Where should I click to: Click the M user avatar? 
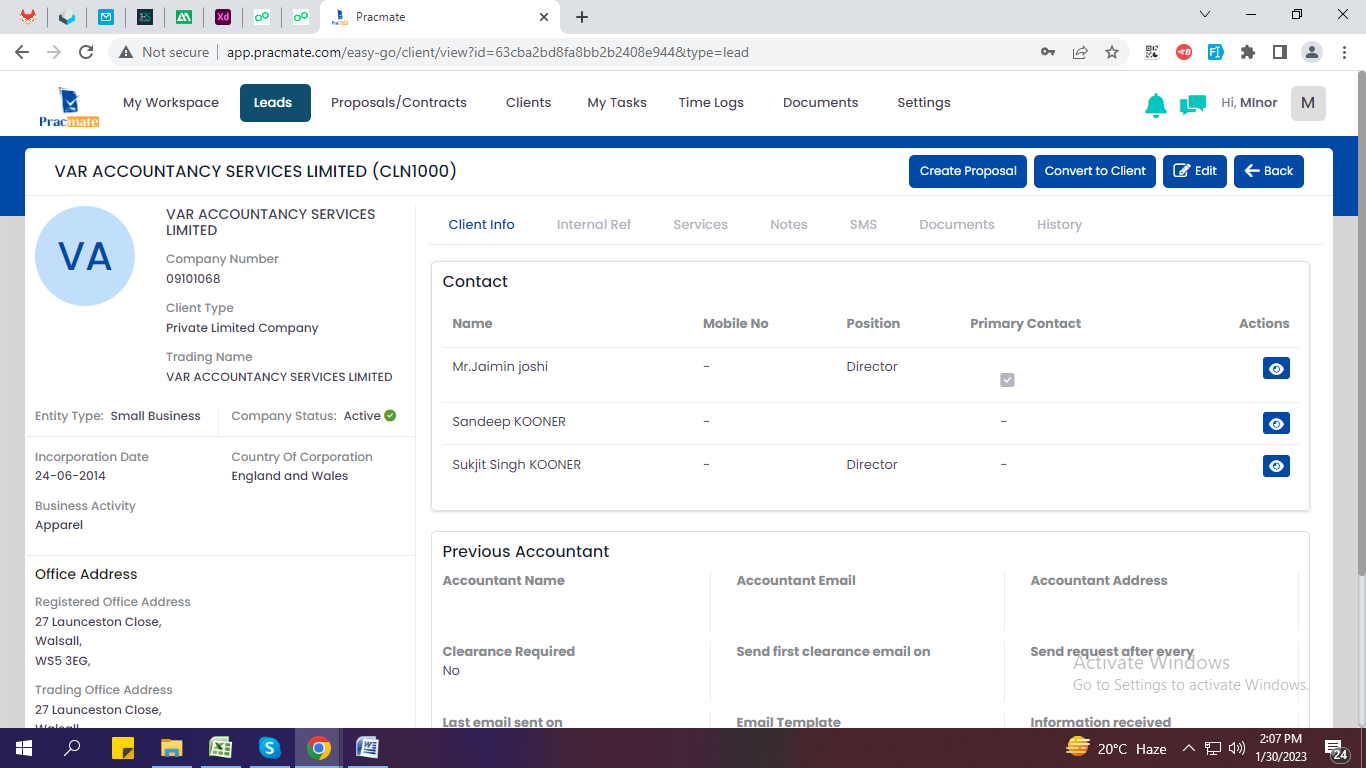click(x=1308, y=103)
